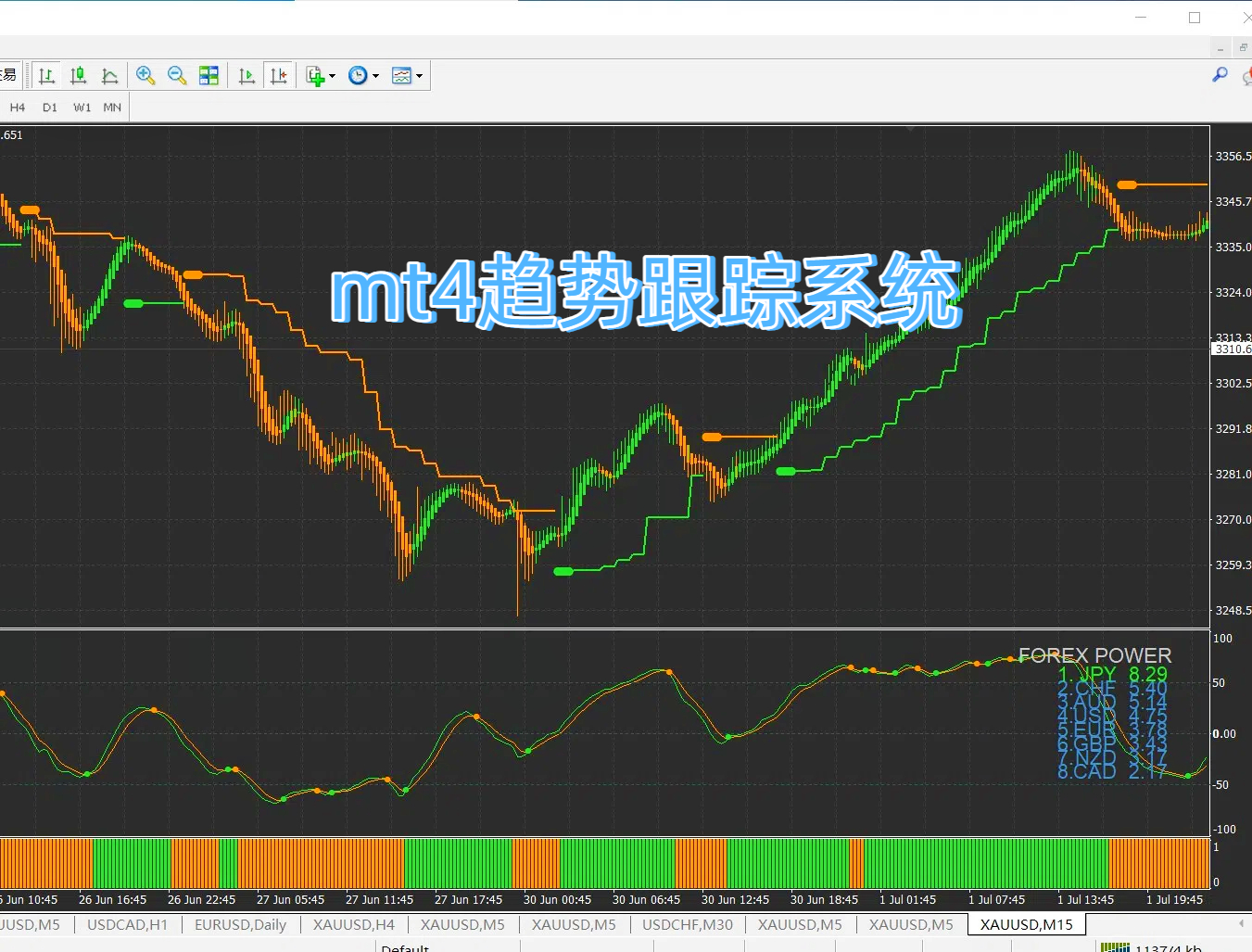Viewport: 1252px width, 952px height.
Task: Switch to the EURUSD,Daily chart tab
Action: click(x=240, y=924)
